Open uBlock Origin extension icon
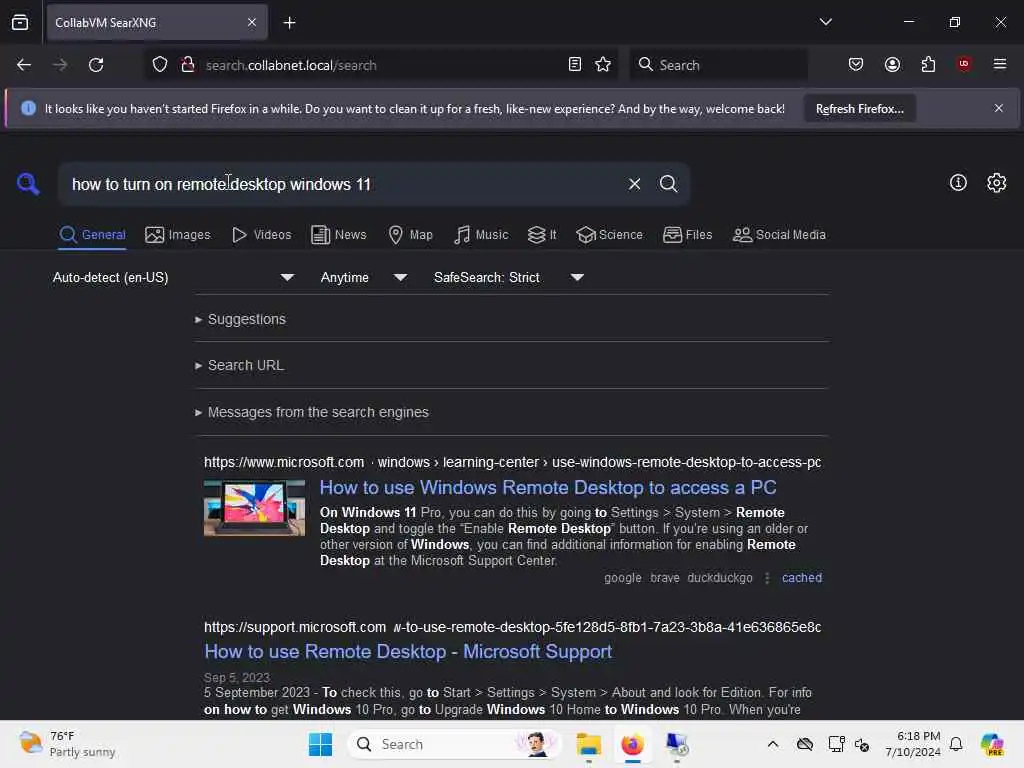The height and width of the screenshot is (768, 1024). click(963, 64)
